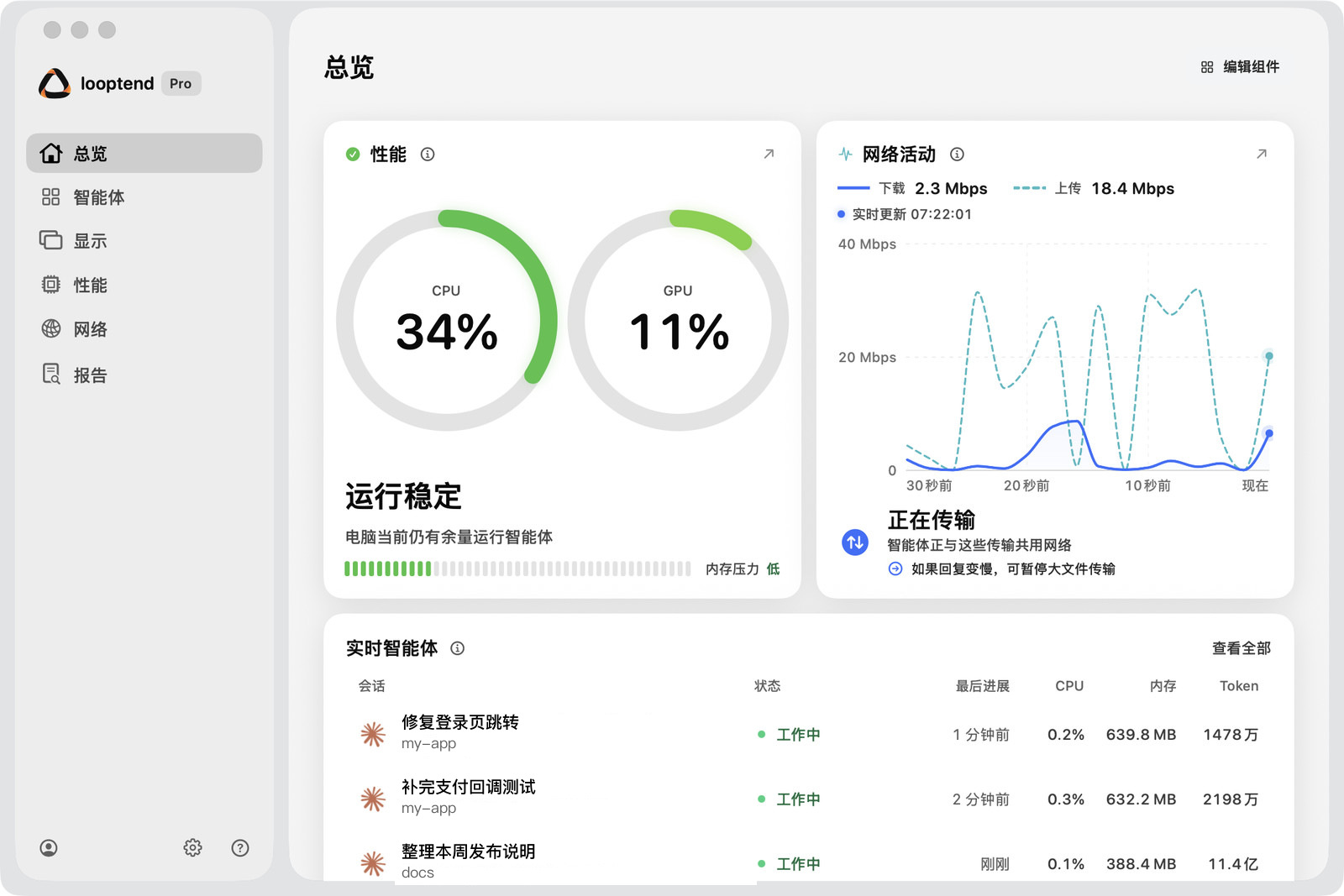Image resolution: width=1344 pixels, height=896 pixels.
Task: Click 查看全部 to view all agents
Action: point(1241,648)
